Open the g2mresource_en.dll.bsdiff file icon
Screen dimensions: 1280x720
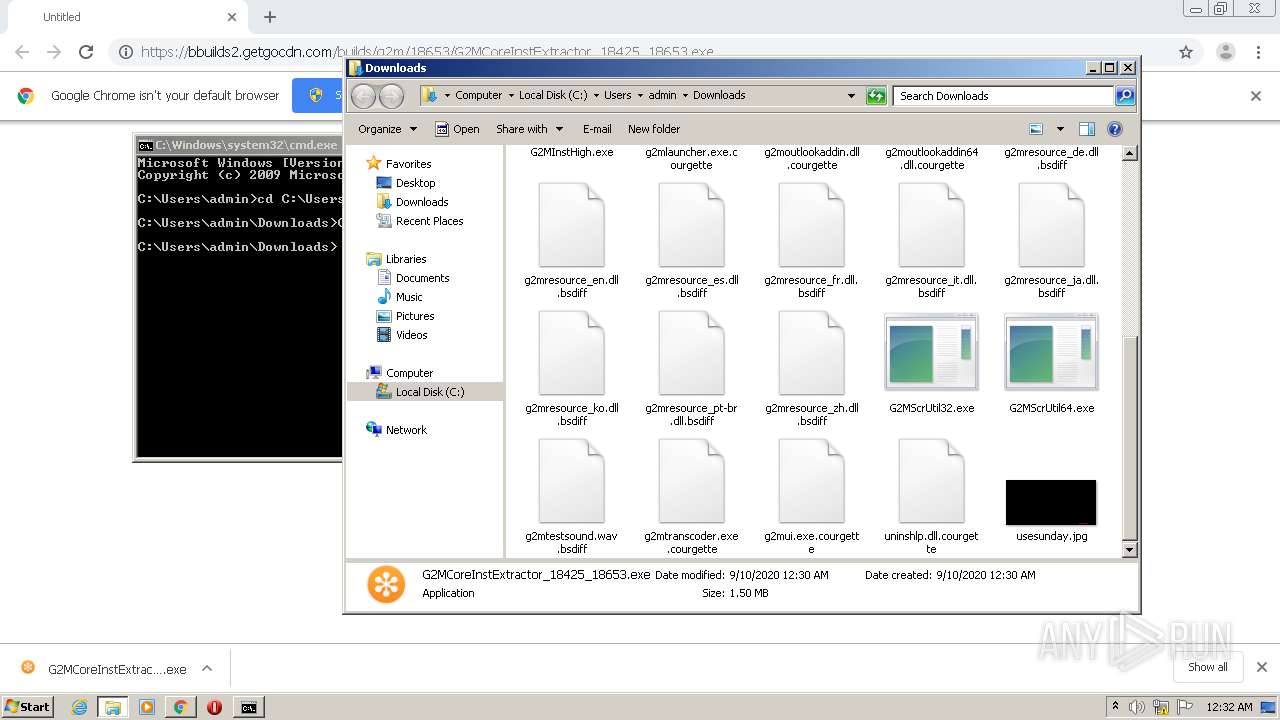click(x=571, y=225)
